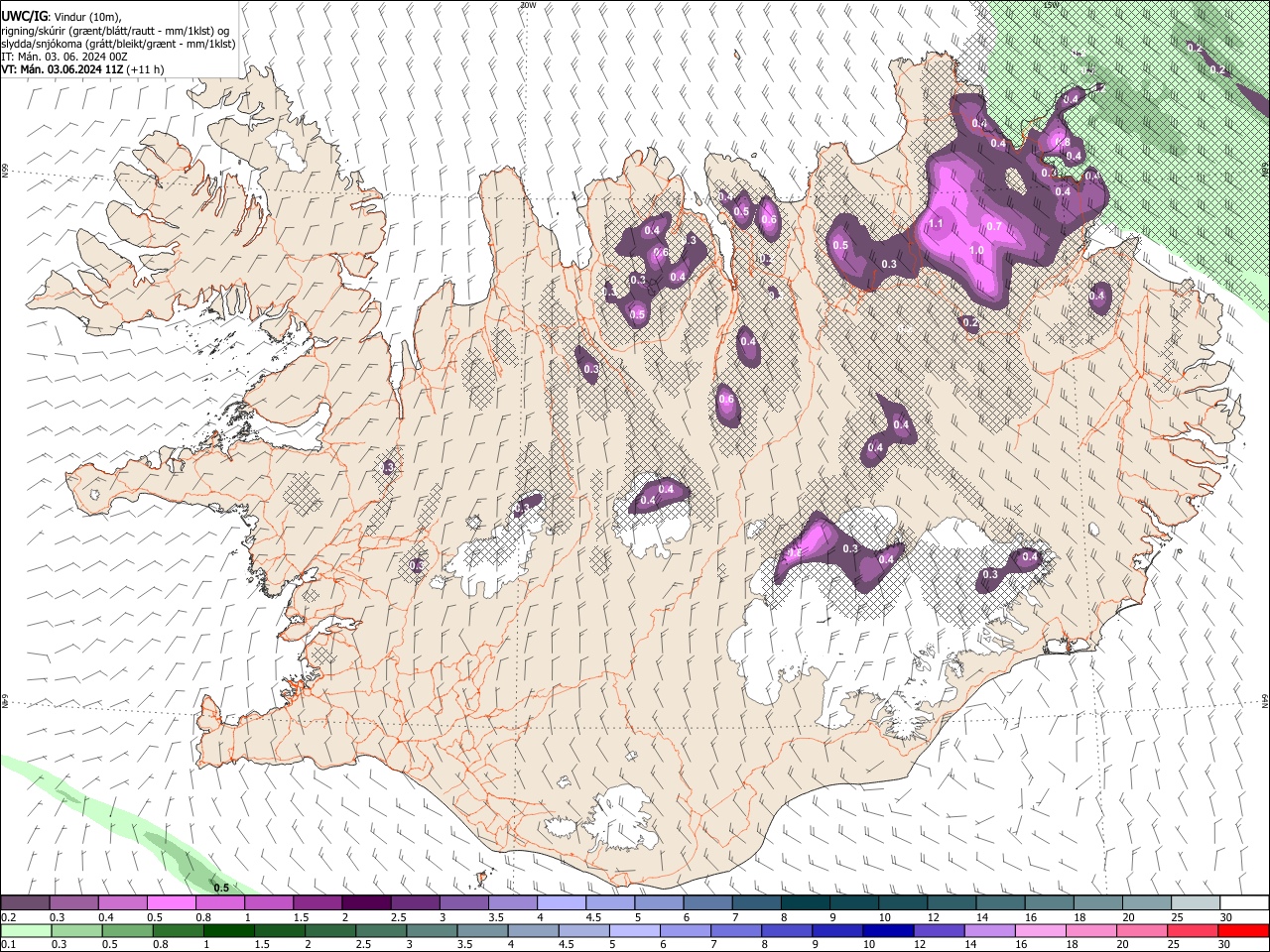The width and height of the screenshot is (1270, 952).
Task: Click the "0.2" label of the top legend row
Action: click(x=9, y=917)
